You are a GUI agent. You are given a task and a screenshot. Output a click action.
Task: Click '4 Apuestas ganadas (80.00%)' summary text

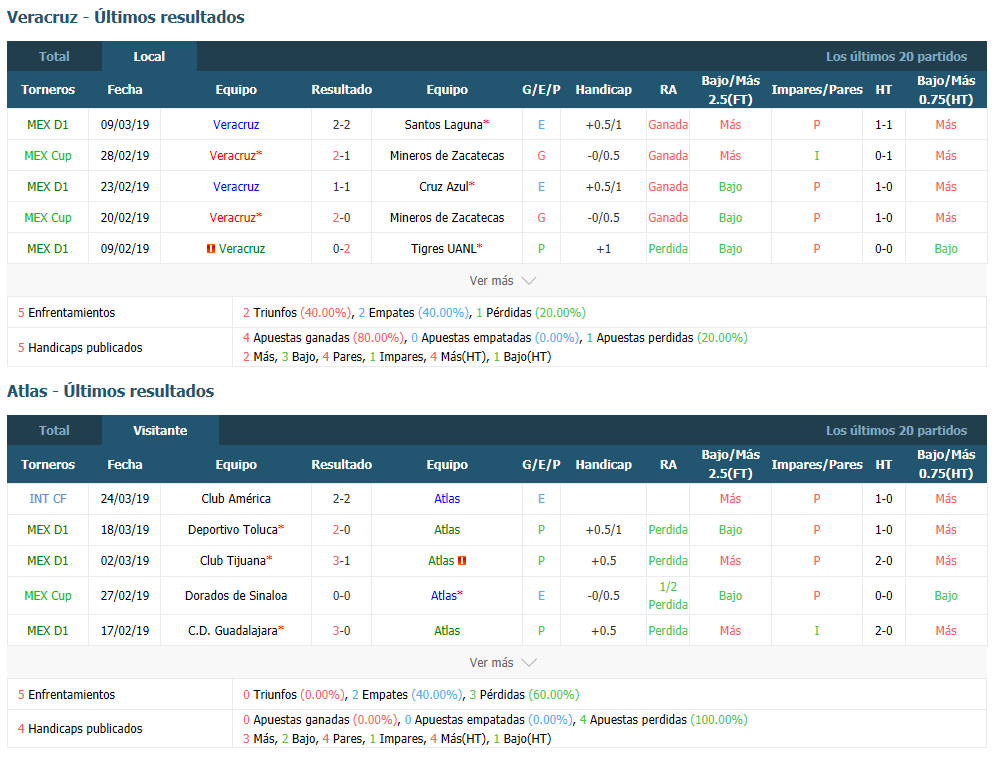point(323,338)
